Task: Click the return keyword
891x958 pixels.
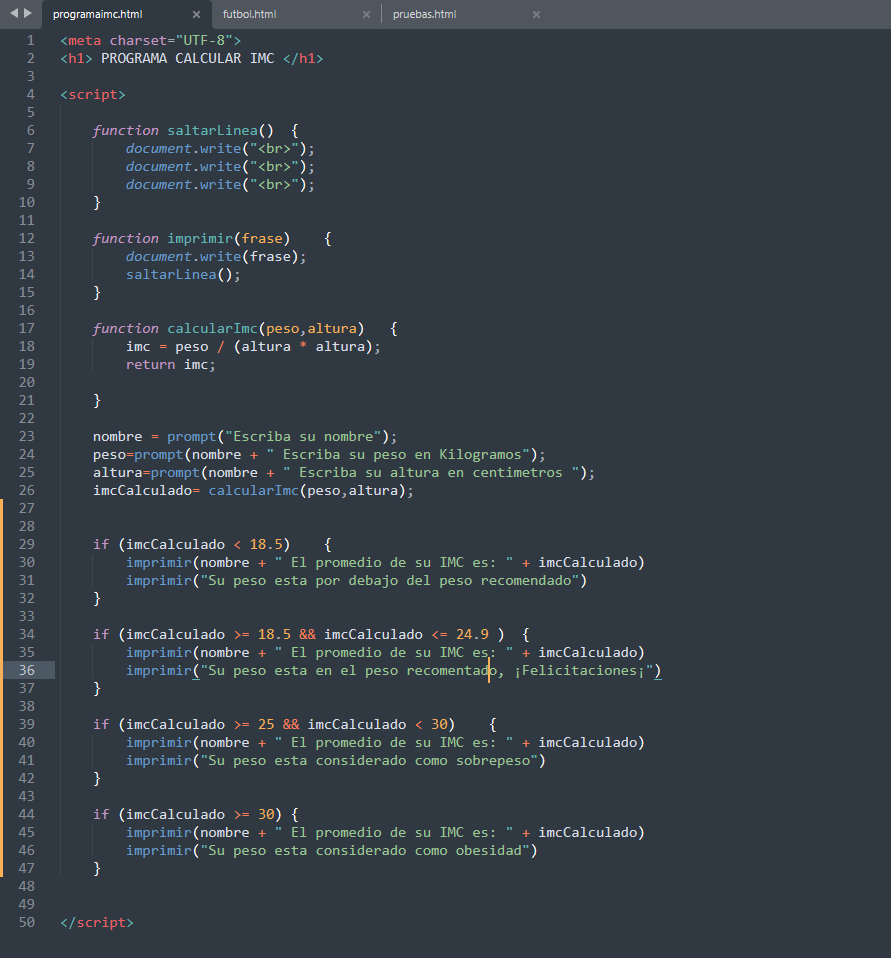Action: pyautogui.click(x=150, y=365)
